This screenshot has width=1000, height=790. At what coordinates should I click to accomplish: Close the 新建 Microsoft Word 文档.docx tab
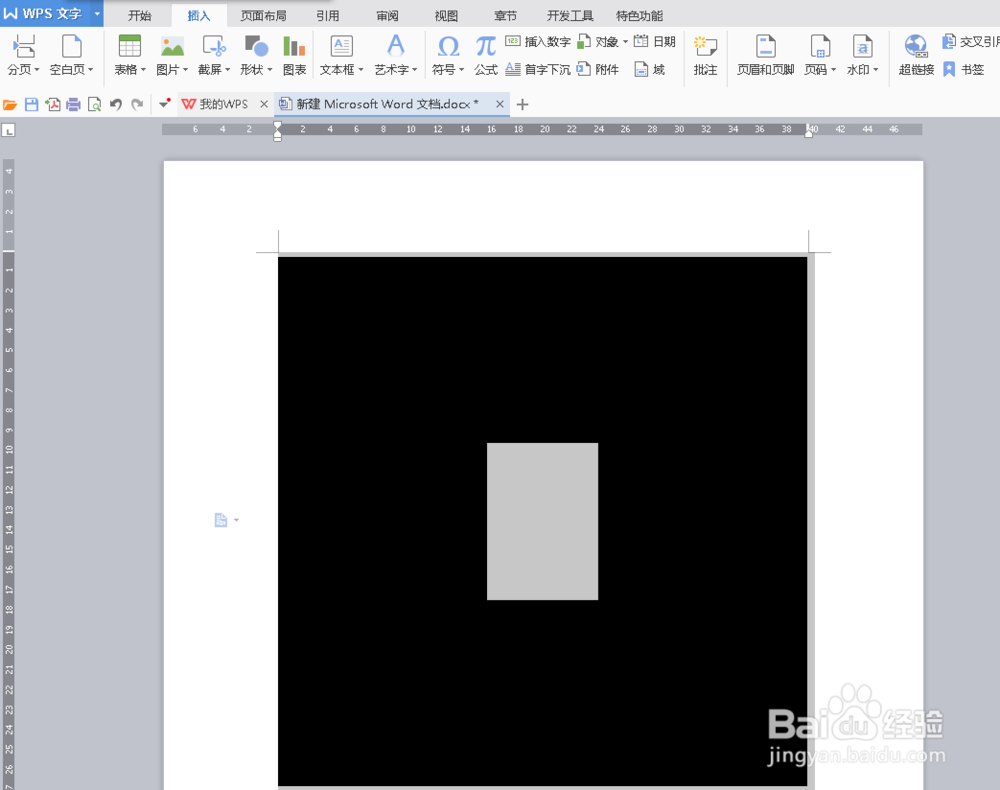click(x=499, y=104)
